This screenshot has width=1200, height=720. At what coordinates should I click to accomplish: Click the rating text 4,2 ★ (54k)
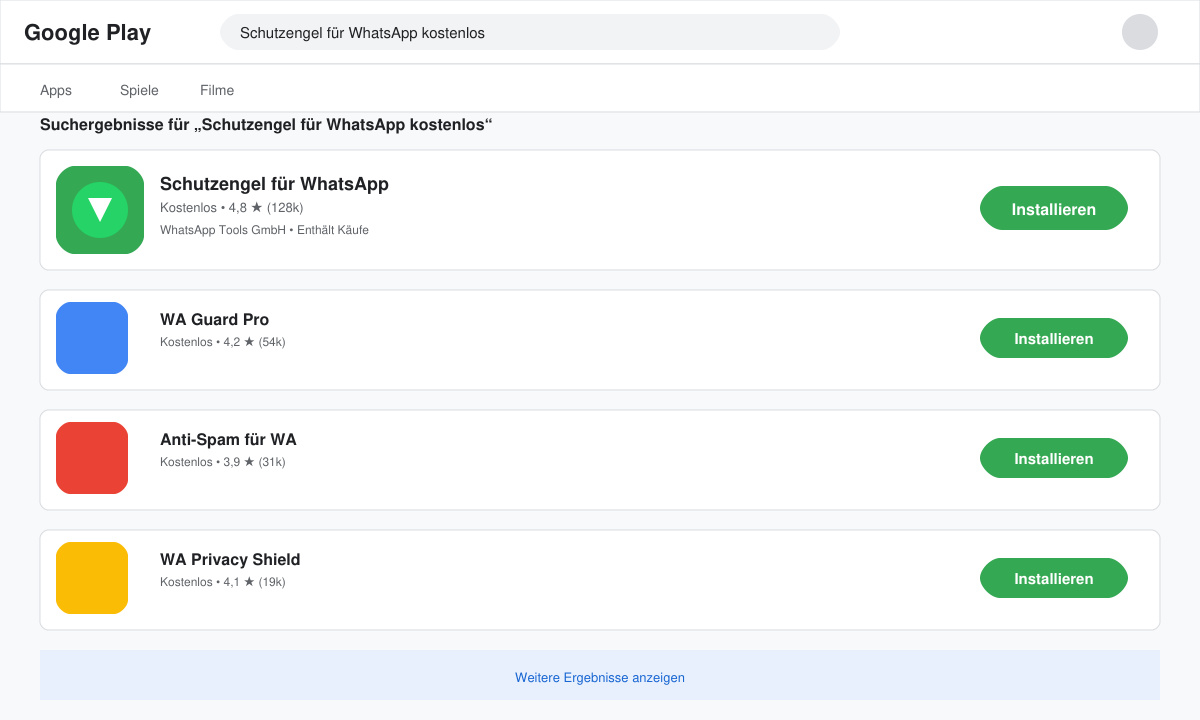[x=254, y=342]
